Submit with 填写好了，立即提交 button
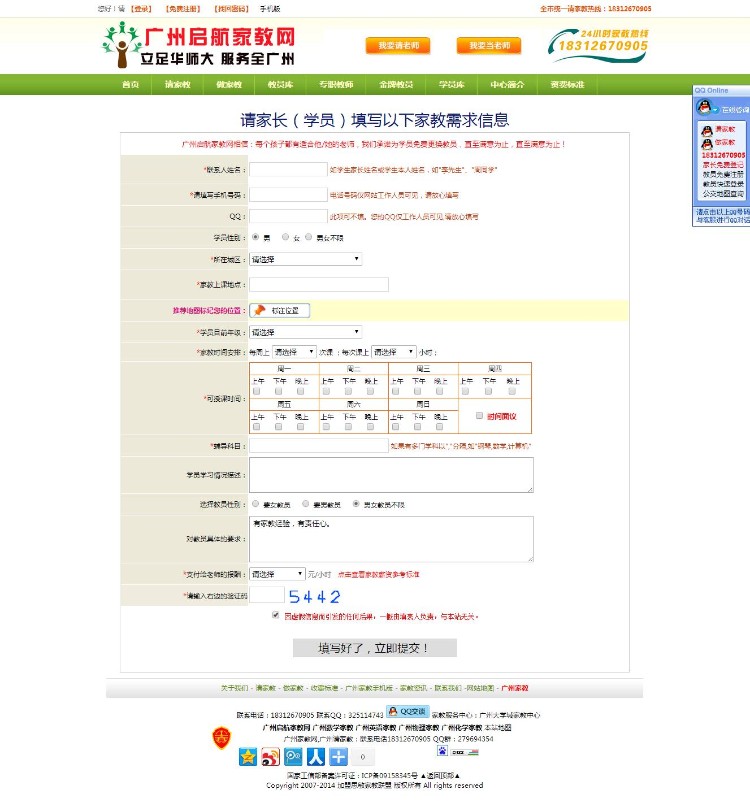Image resolution: width=750 pixels, height=807 pixels. (x=375, y=648)
